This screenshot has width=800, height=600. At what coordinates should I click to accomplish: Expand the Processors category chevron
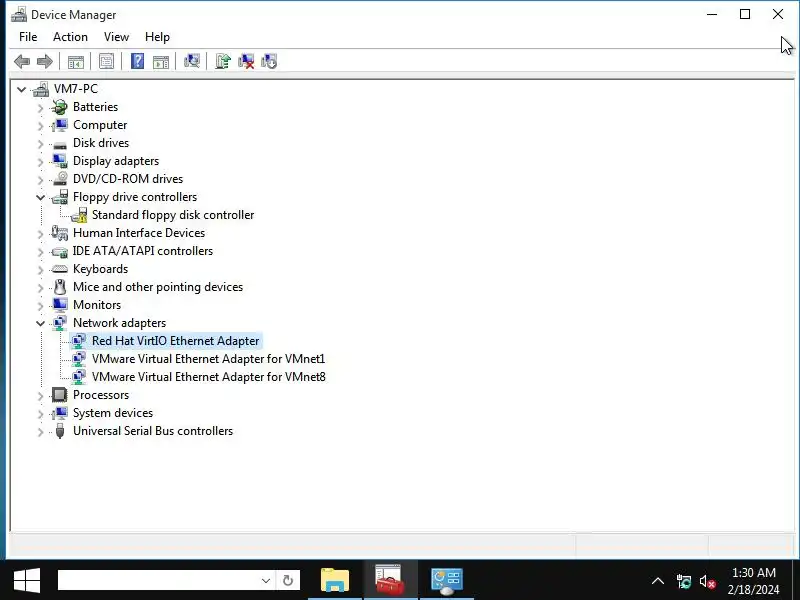(40, 396)
